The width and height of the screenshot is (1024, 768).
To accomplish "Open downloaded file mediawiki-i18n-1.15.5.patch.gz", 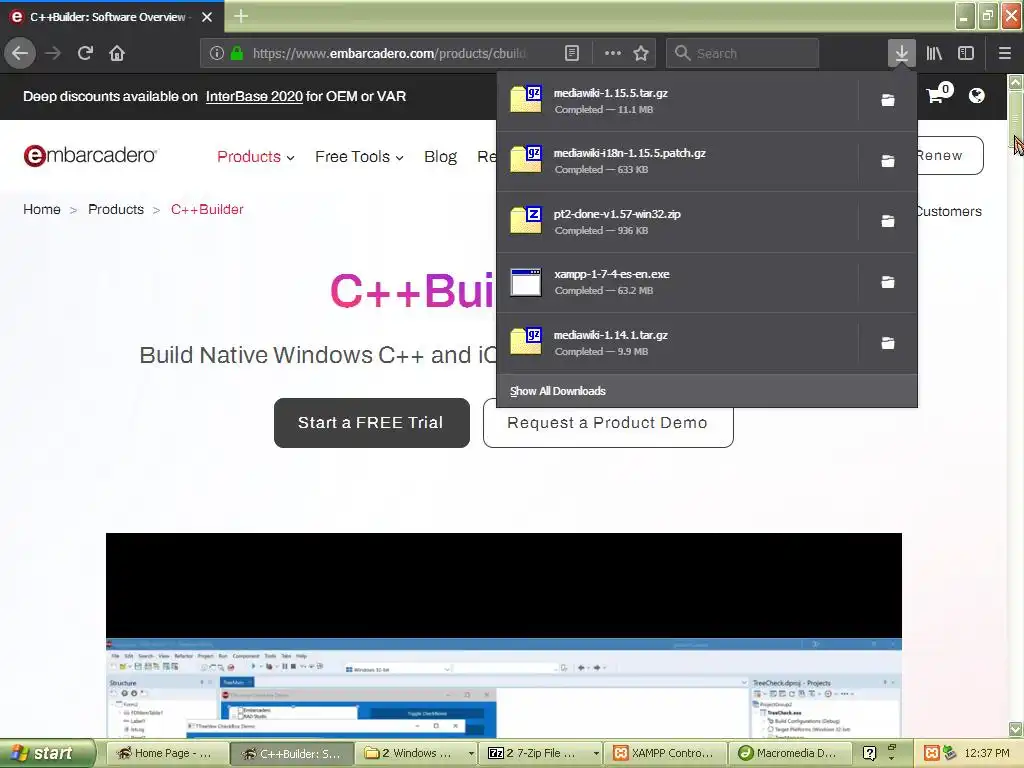I will point(678,161).
